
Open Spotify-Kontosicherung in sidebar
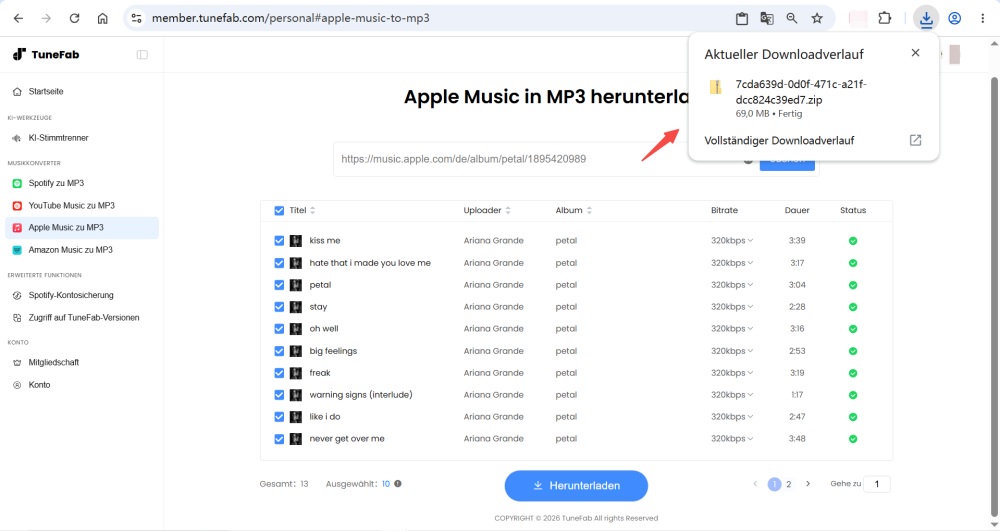[82, 295]
